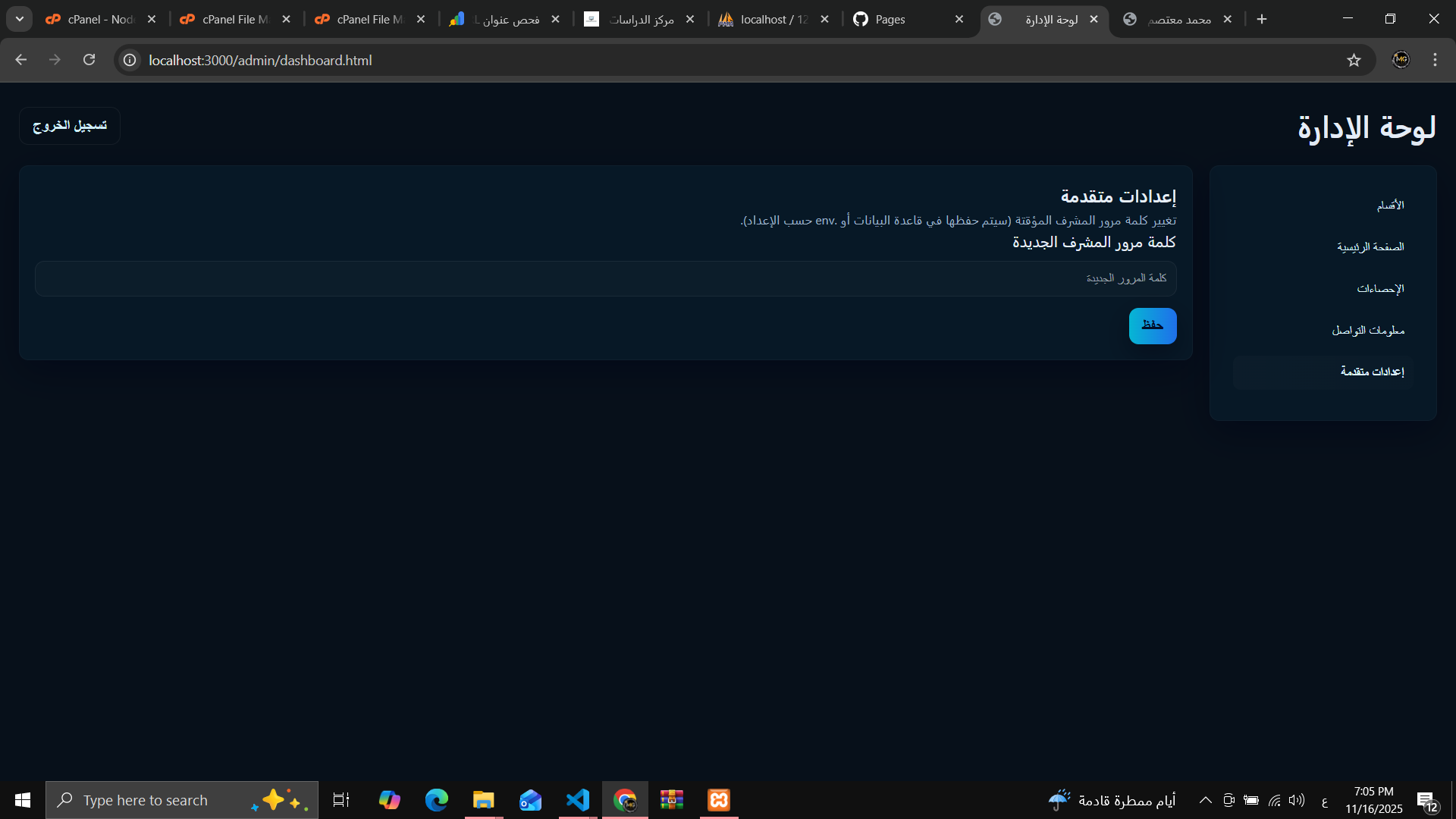
Task: Click the browser address bar URL
Action: click(260, 60)
